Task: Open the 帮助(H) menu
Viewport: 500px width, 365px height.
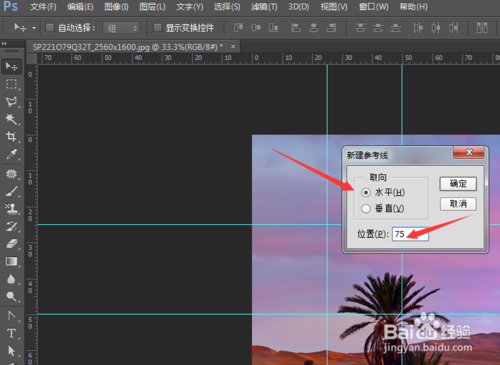Action: coord(413,7)
